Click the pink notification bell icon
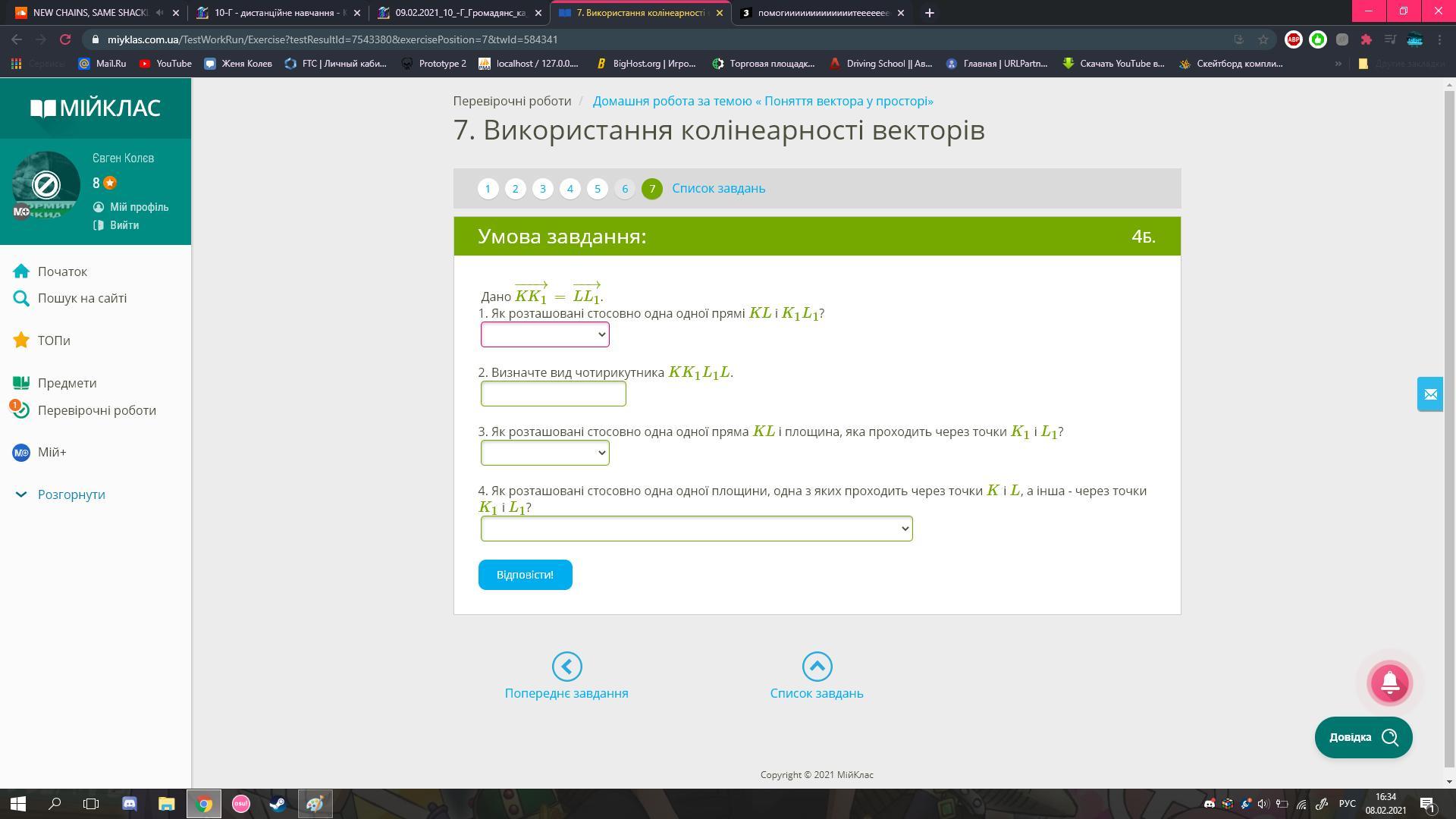 click(x=1389, y=682)
